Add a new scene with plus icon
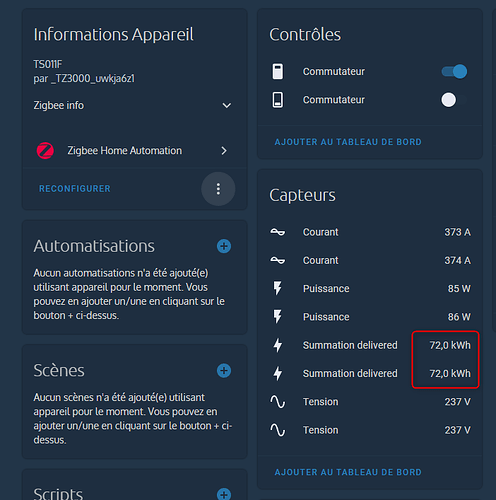This screenshot has height=500, width=496. [224, 371]
